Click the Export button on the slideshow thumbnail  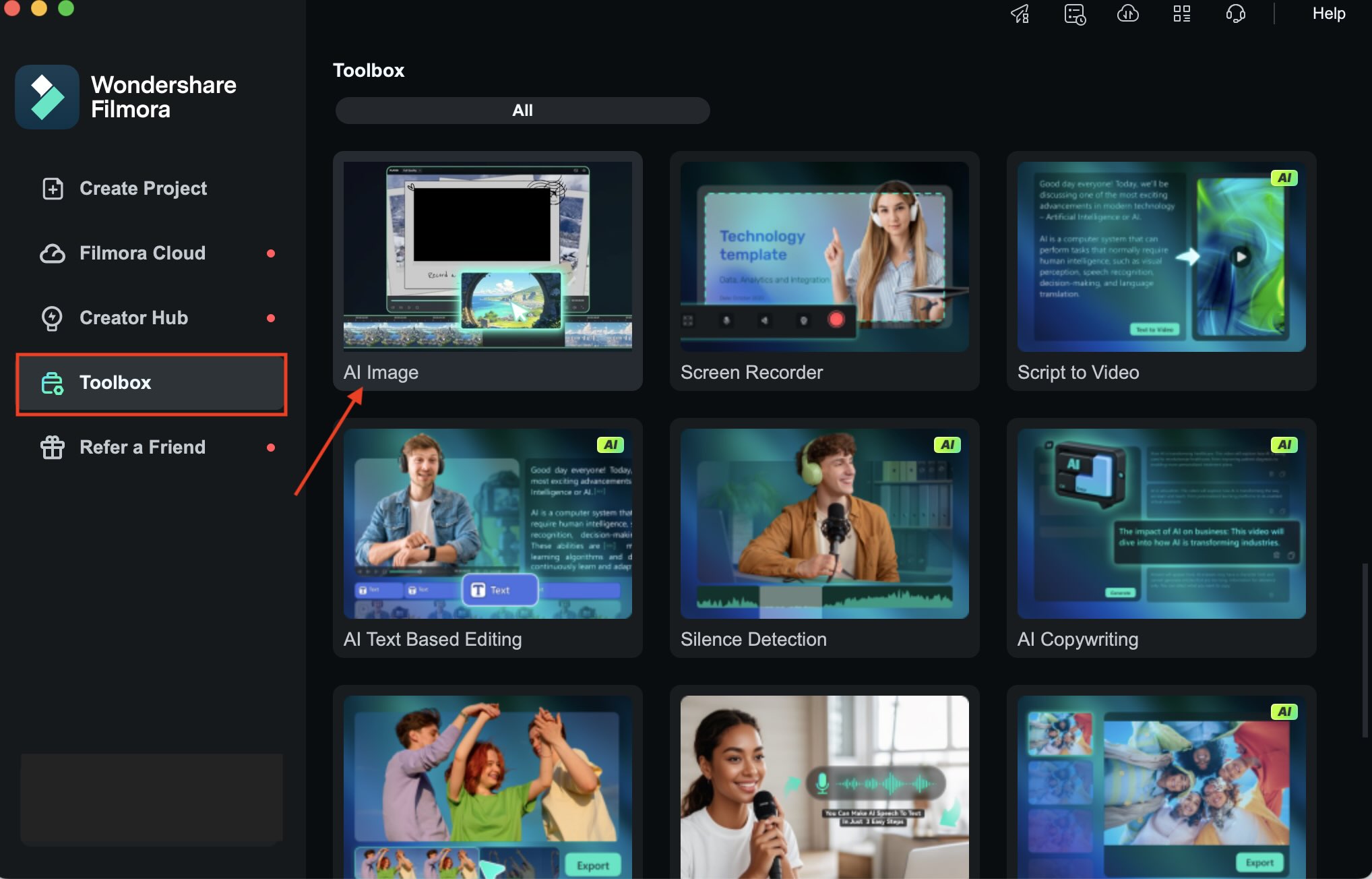click(x=592, y=865)
